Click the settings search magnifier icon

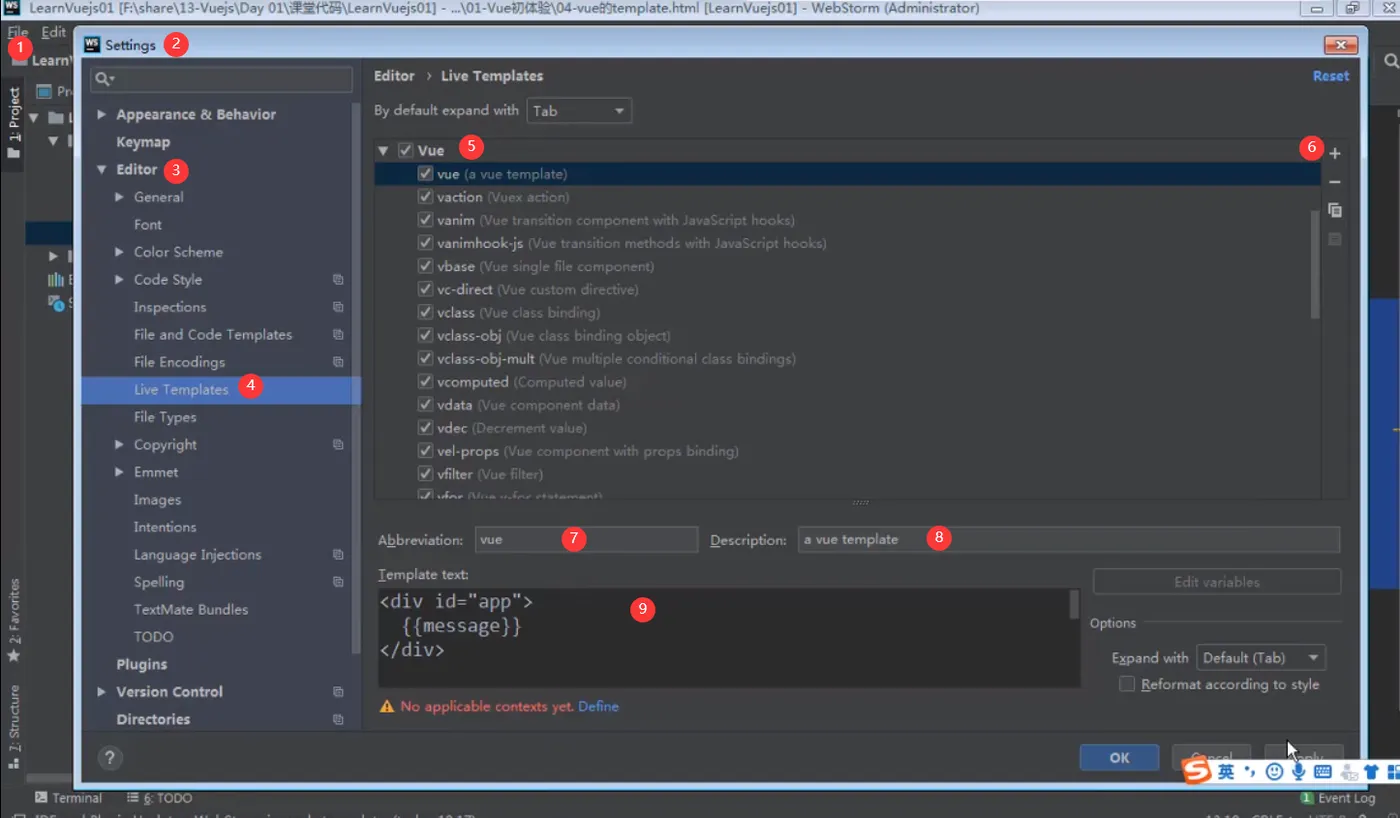[x=104, y=78]
